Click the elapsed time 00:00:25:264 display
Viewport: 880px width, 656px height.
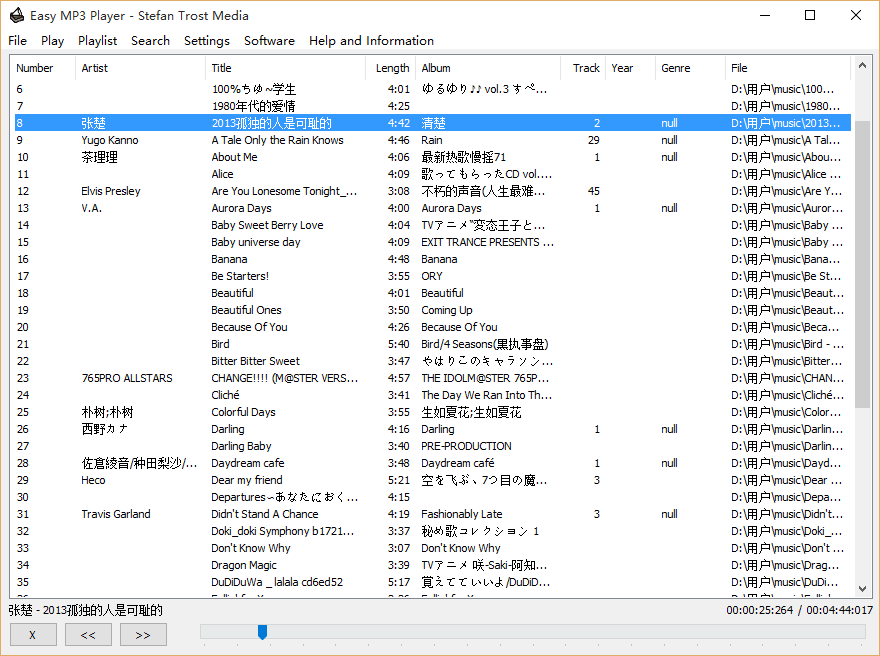pyautogui.click(x=759, y=610)
